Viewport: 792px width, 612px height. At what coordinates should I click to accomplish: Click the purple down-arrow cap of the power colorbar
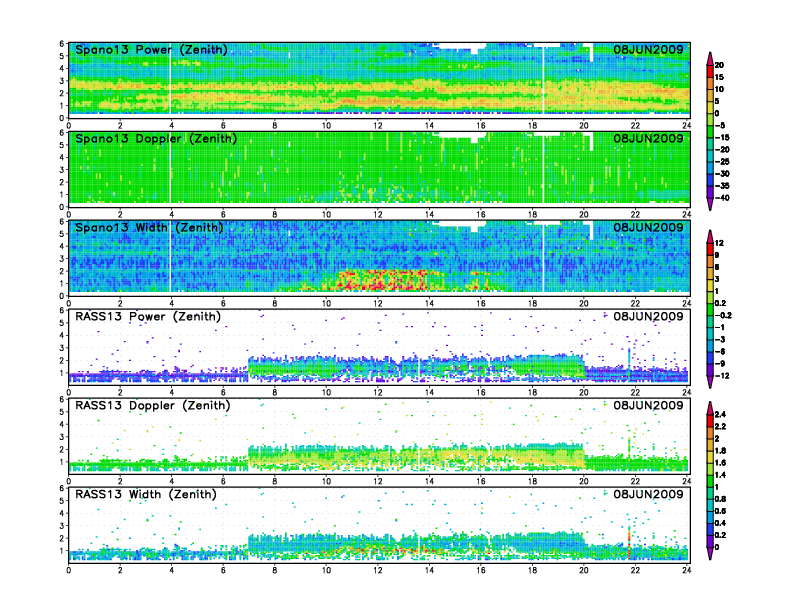tap(710, 204)
